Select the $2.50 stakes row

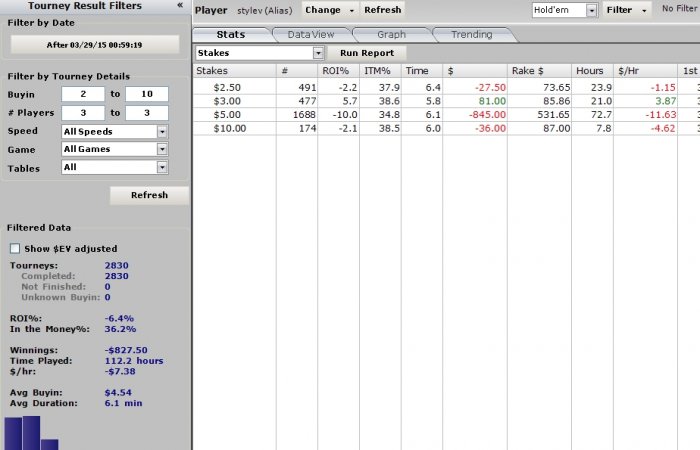(446, 88)
